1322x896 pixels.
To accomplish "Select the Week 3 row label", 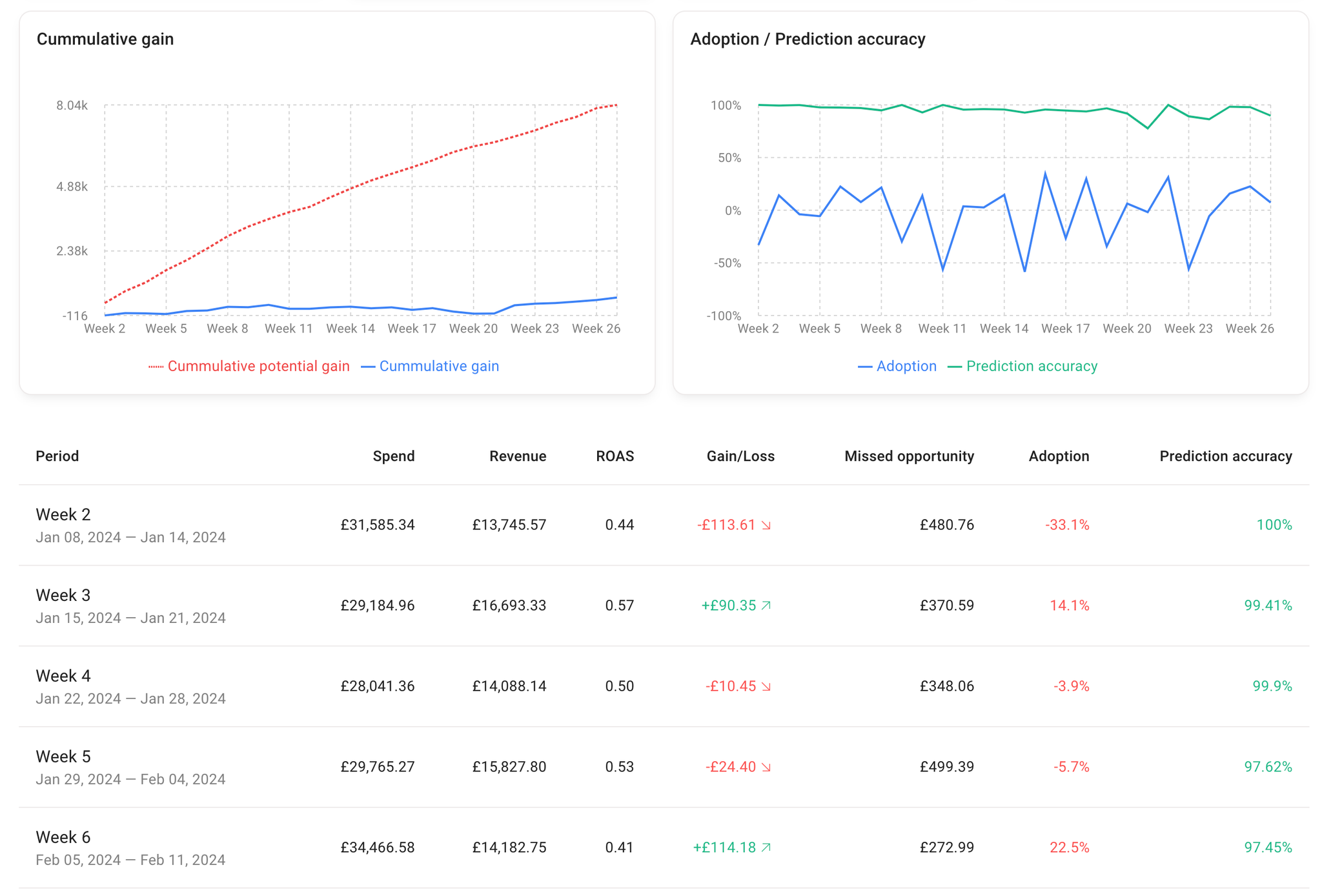I will pyautogui.click(x=63, y=595).
